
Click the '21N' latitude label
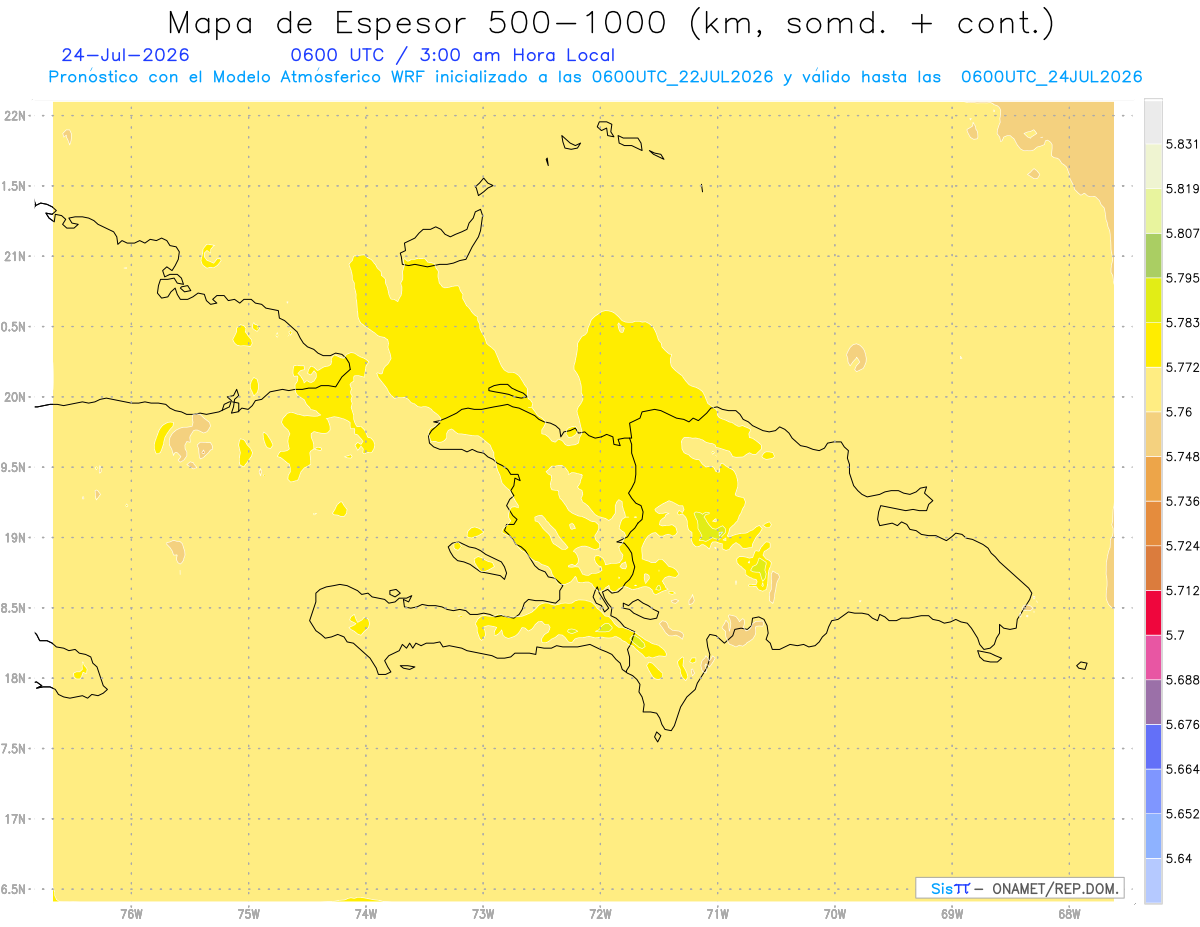click(x=15, y=257)
